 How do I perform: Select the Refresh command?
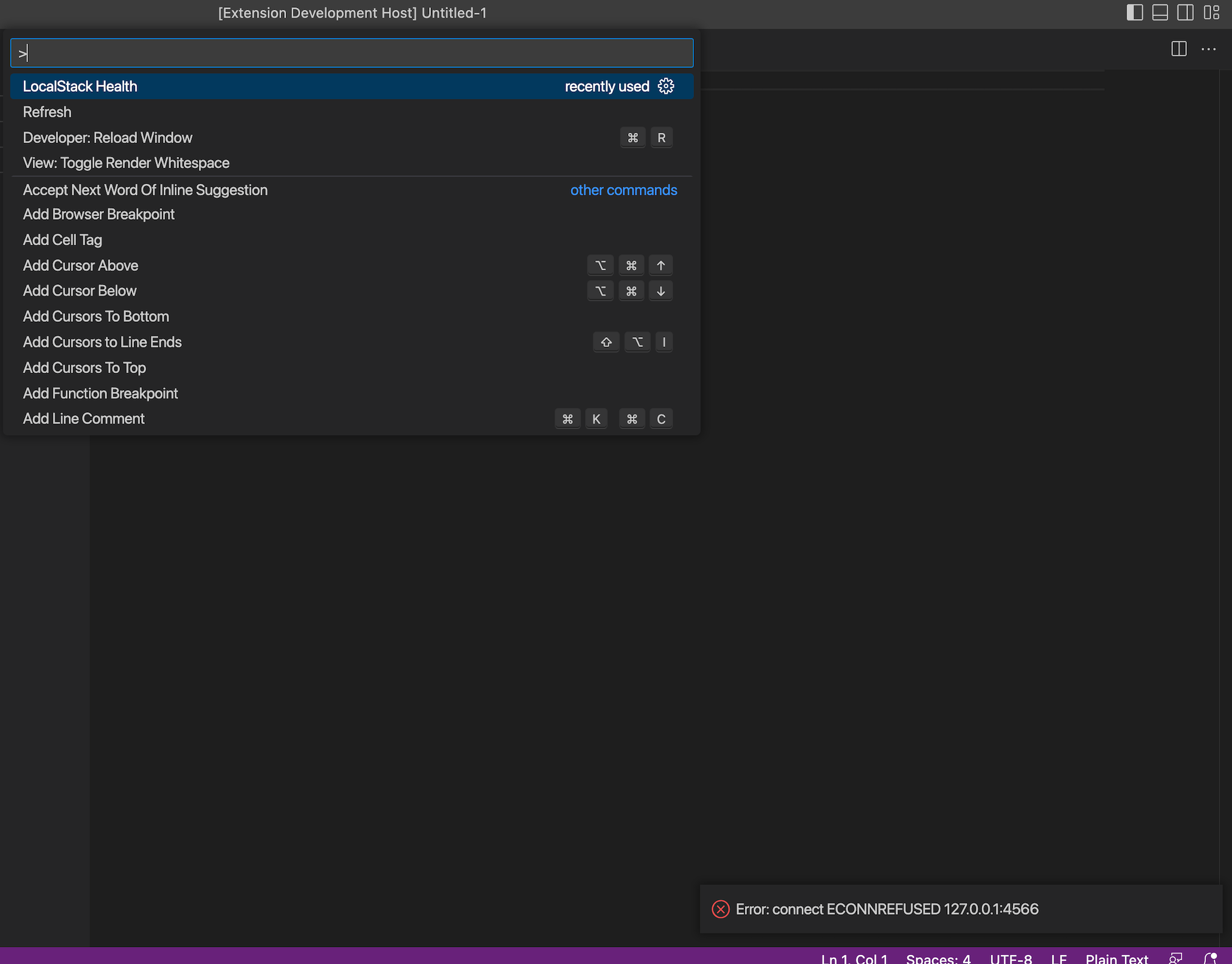point(47,111)
